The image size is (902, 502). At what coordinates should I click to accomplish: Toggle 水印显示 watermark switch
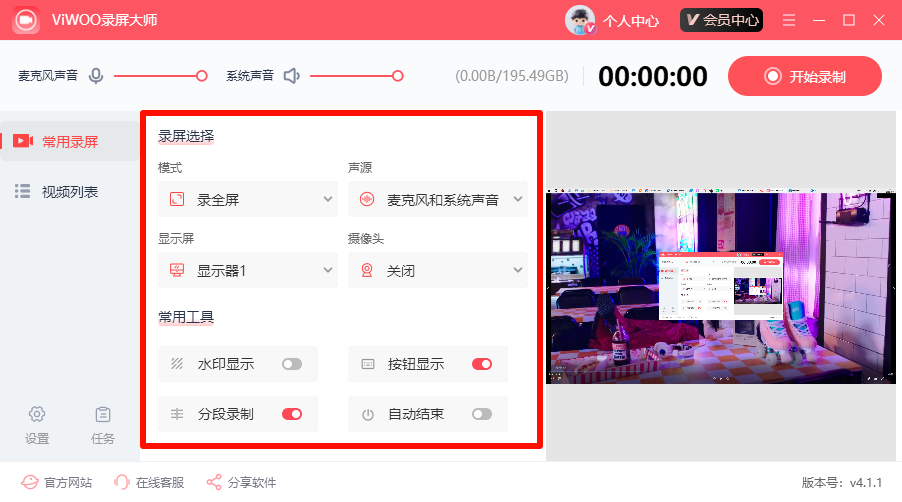pos(292,364)
